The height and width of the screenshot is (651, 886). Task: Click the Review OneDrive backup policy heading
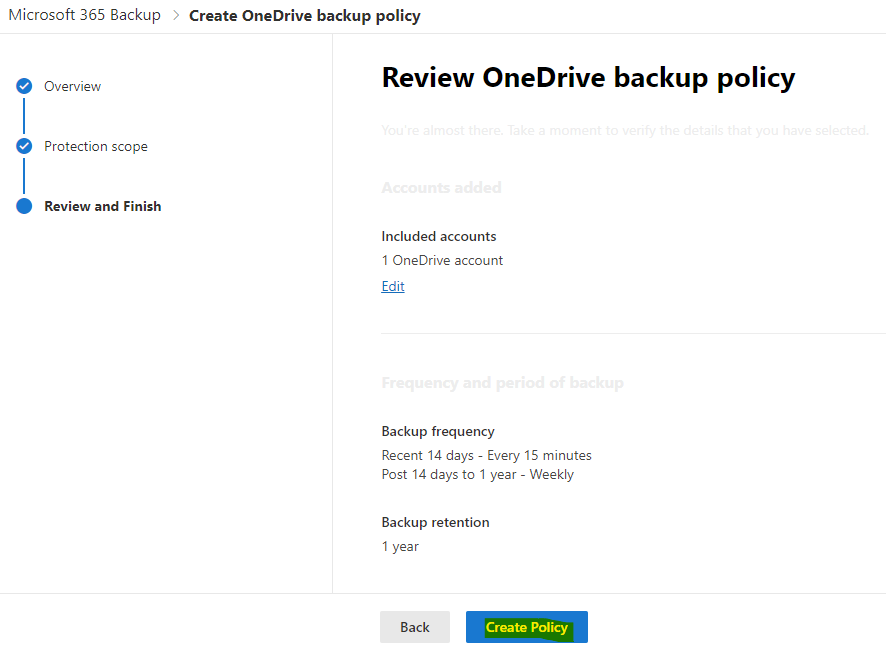pos(588,77)
